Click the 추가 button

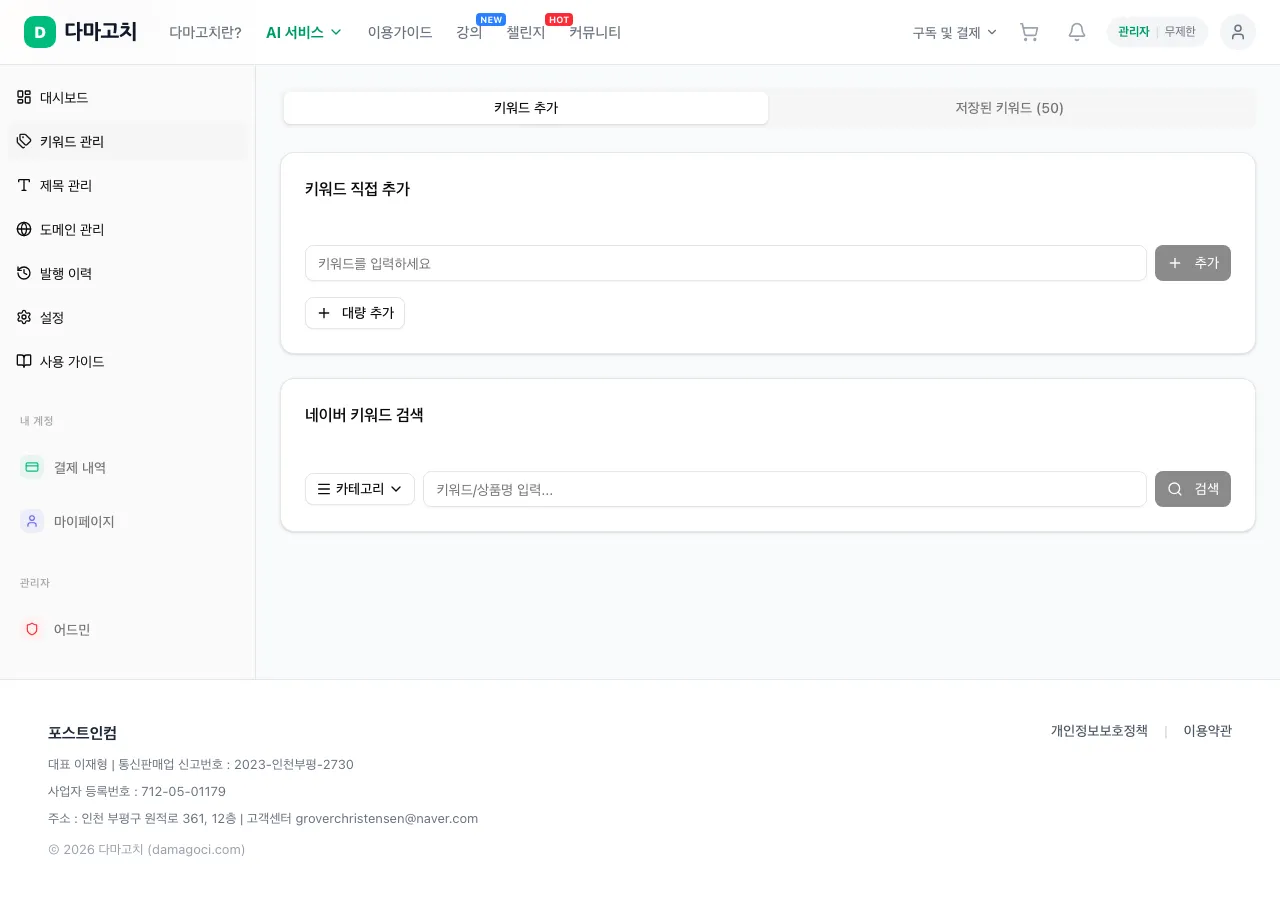tap(1193, 263)
